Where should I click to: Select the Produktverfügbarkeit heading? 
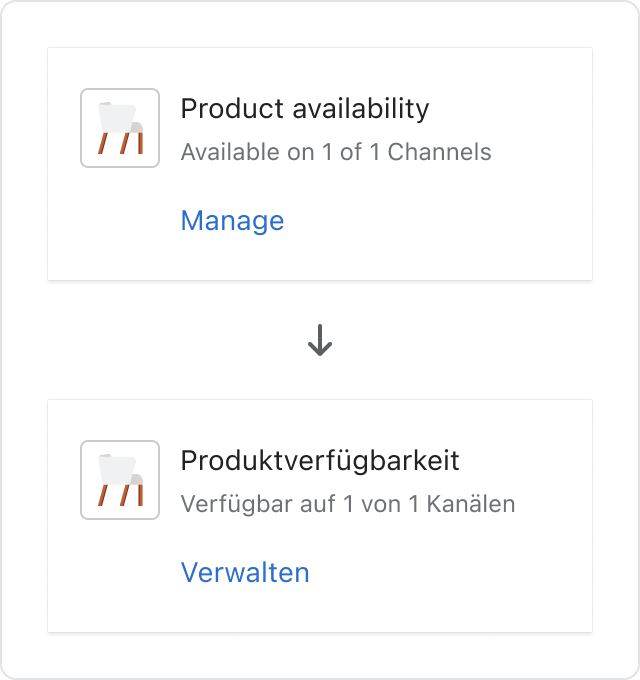pos(320,460)
